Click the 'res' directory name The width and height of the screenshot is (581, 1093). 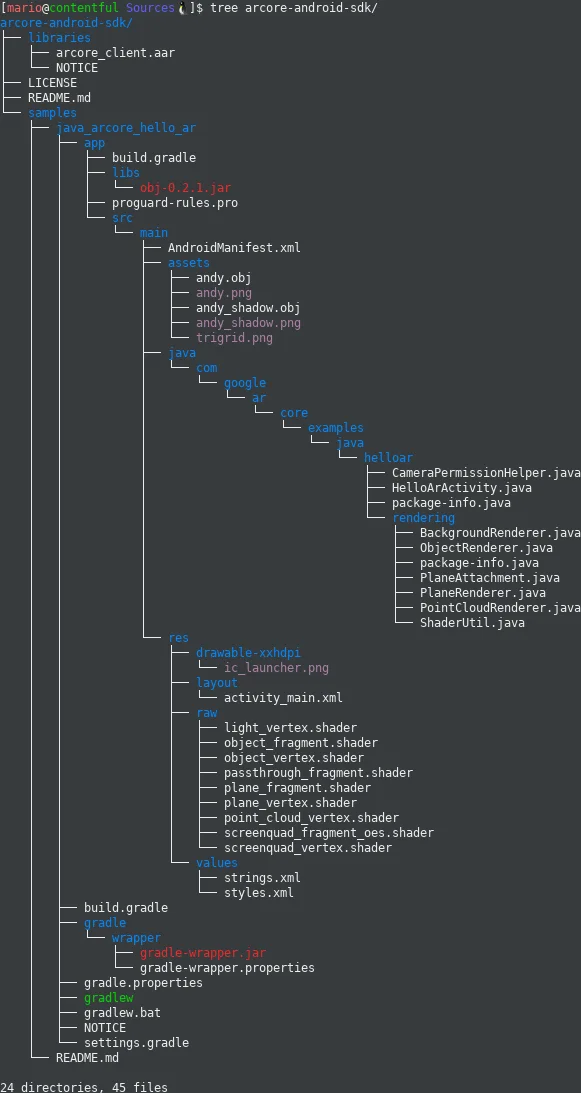click(179, 639)
